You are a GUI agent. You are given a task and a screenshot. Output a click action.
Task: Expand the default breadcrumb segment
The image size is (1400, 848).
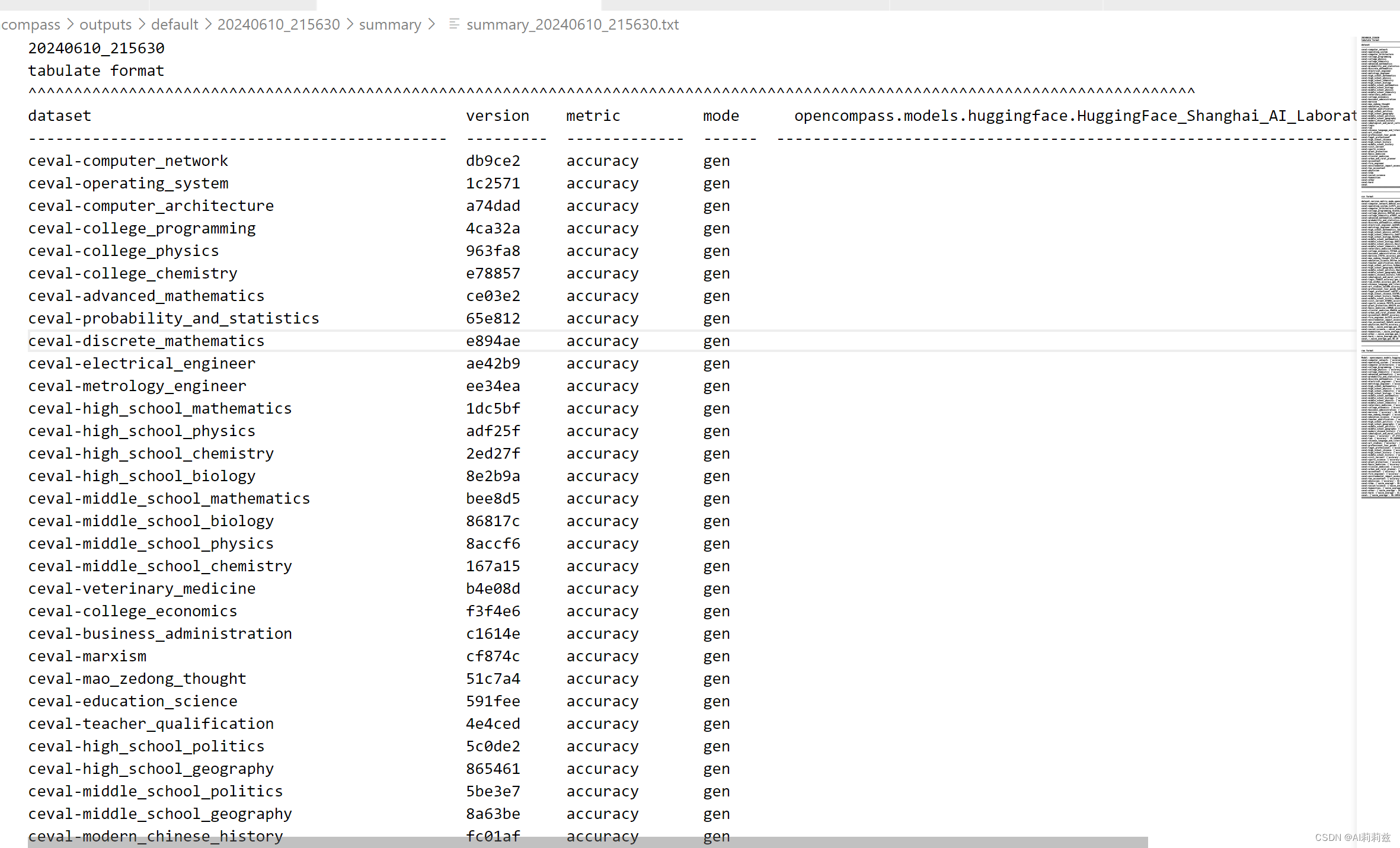(x=174, y=24)
